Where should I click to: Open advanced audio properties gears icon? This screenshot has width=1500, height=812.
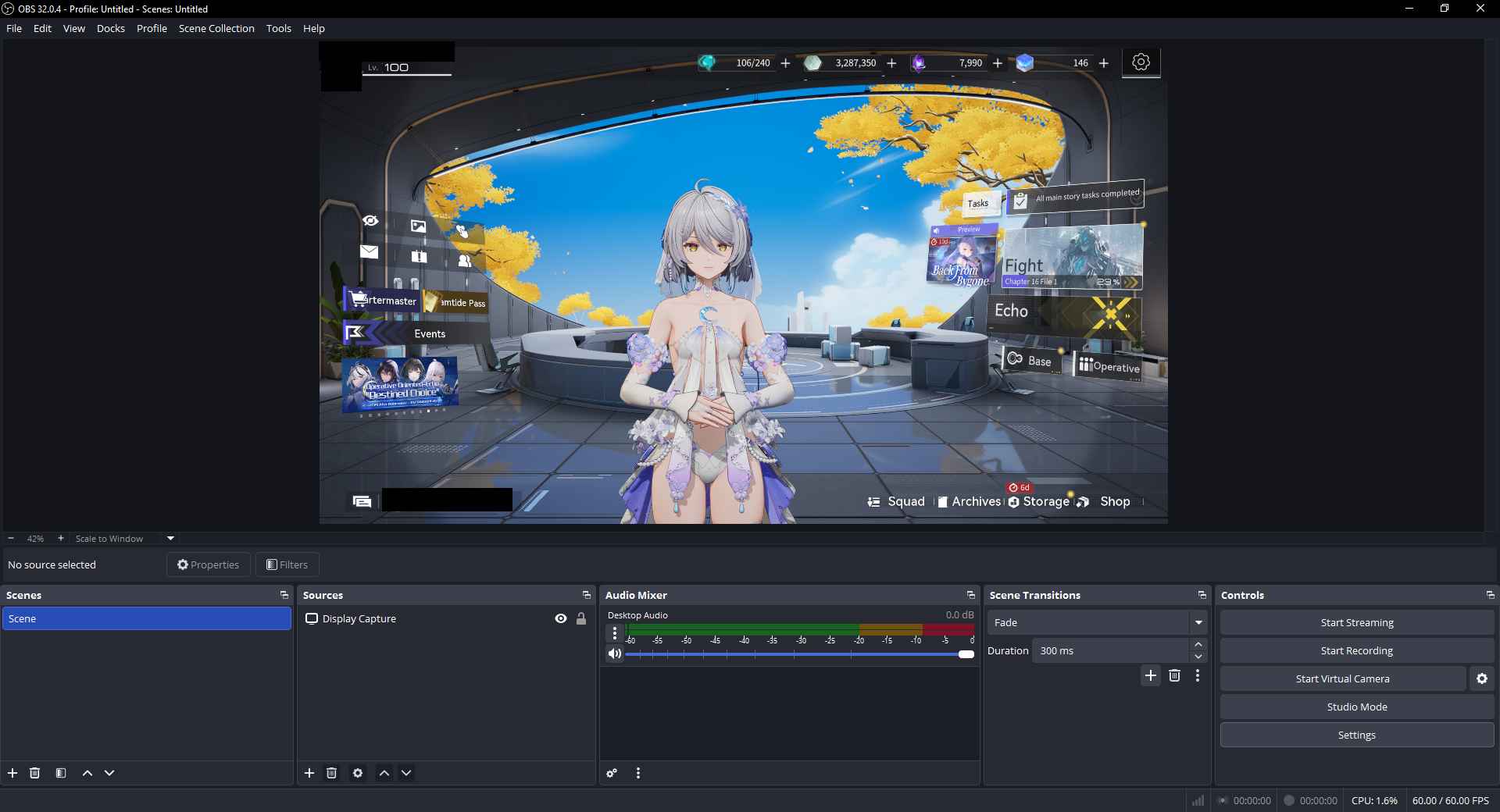pyautogui.click(x=612, y=773)
